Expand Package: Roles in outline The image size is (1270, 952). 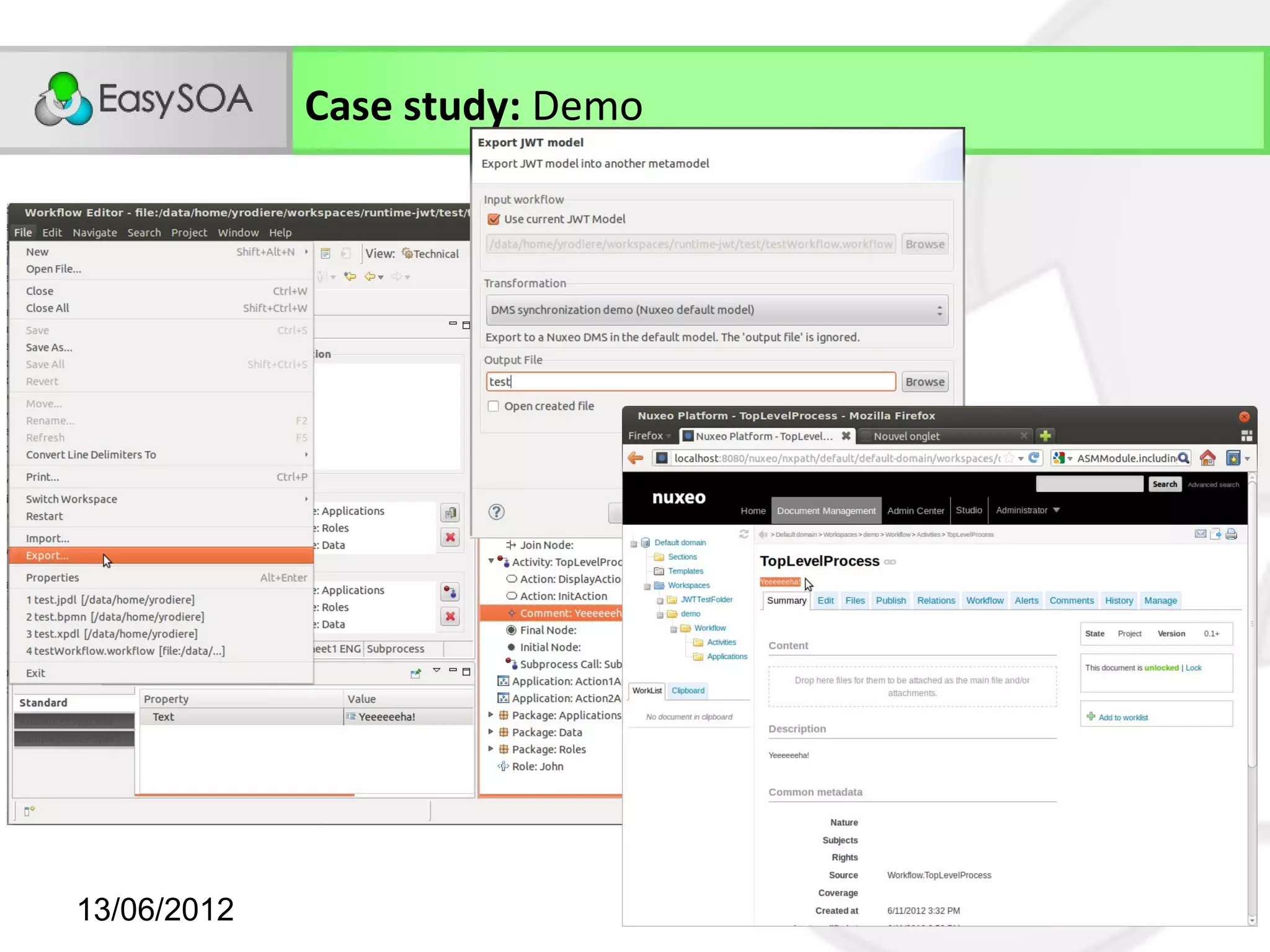coord(491,749)
